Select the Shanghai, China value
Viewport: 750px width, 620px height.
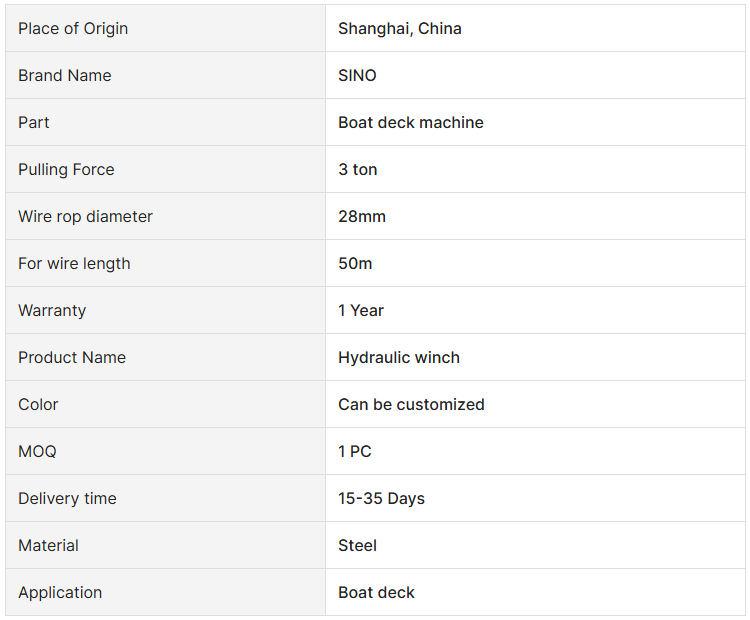[x=400, y=28]
